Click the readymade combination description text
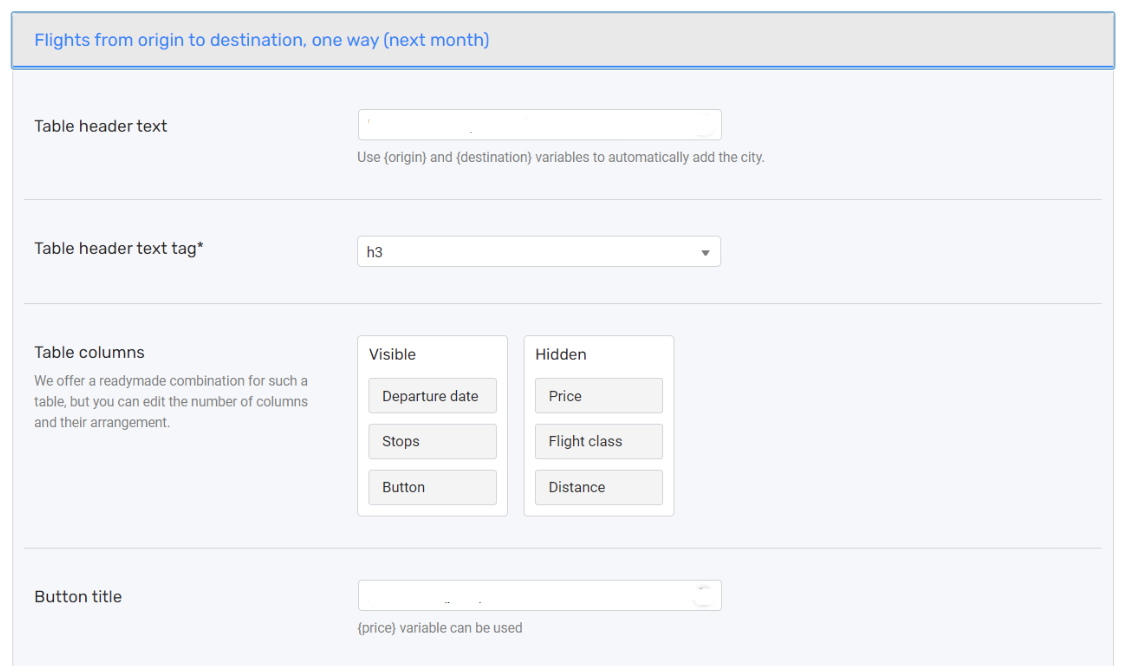Screen dimensions: 1124x666 click(171, 401)
